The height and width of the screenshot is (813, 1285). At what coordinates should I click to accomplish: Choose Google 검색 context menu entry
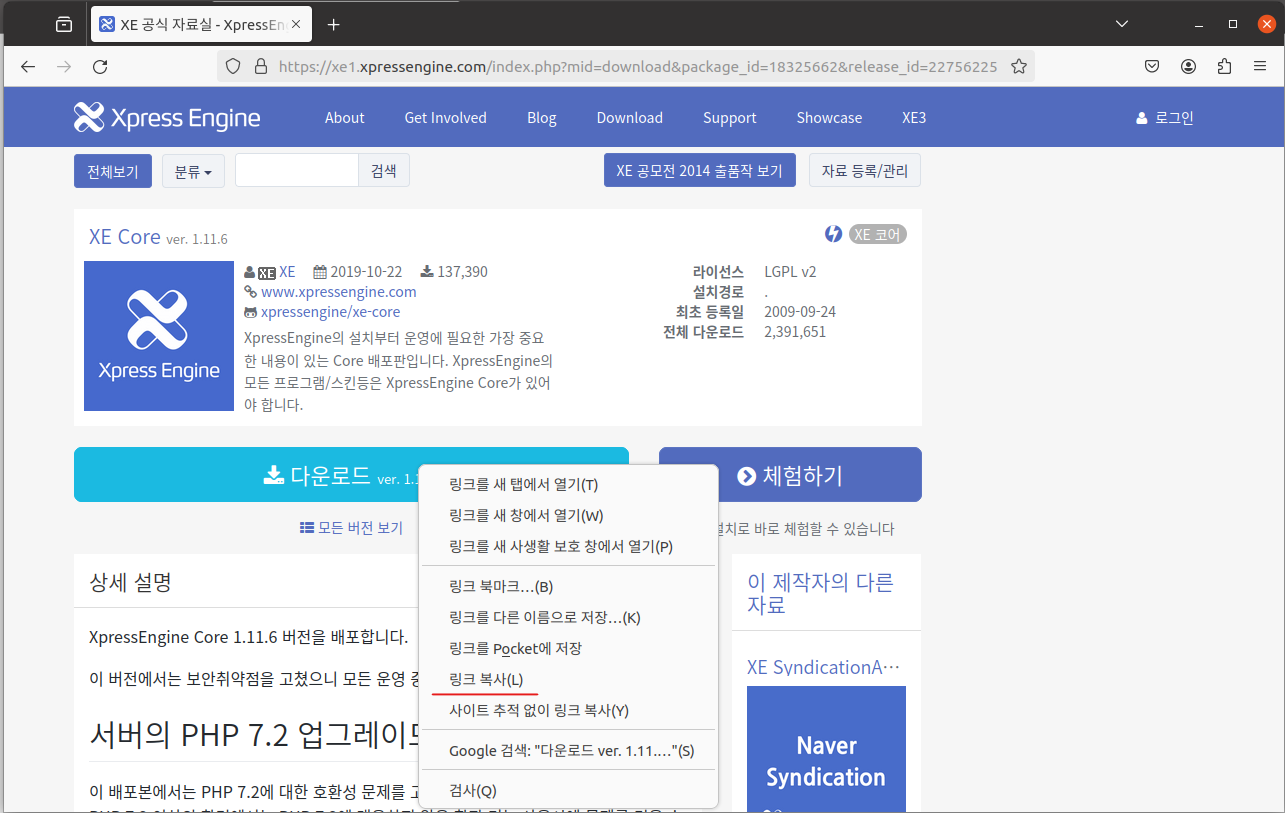[x=568, y=751]
